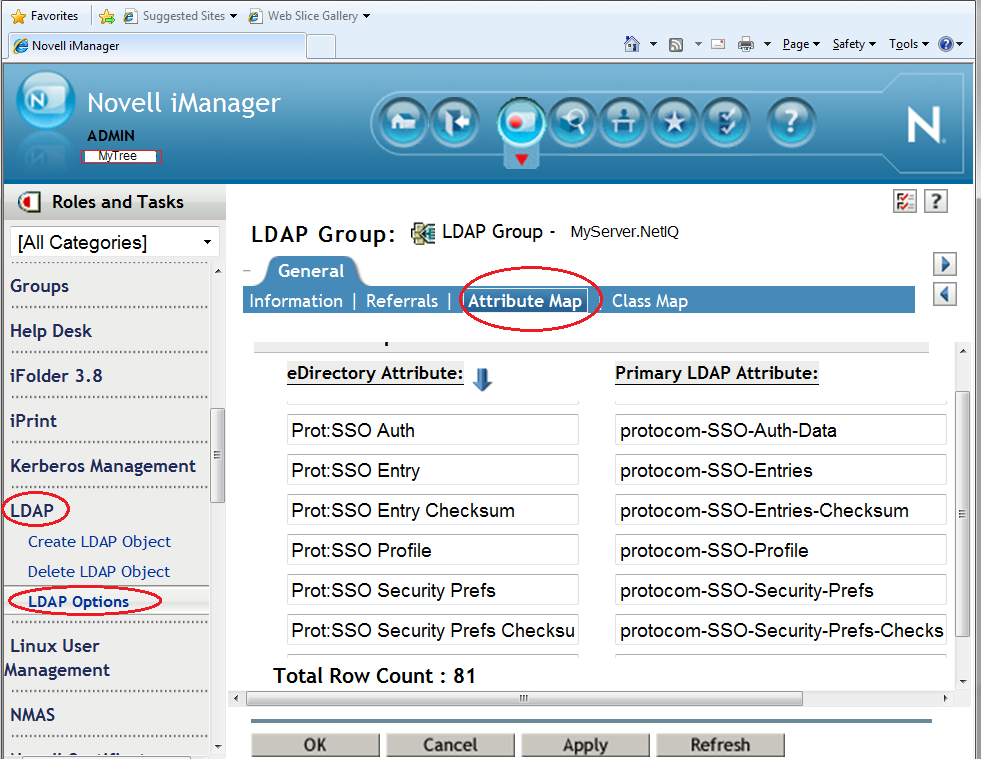This screenshot has height=759, width=981.
Task: Show next tabs with right arrow button
Action: pyautogui.click(x=945, y=264)
